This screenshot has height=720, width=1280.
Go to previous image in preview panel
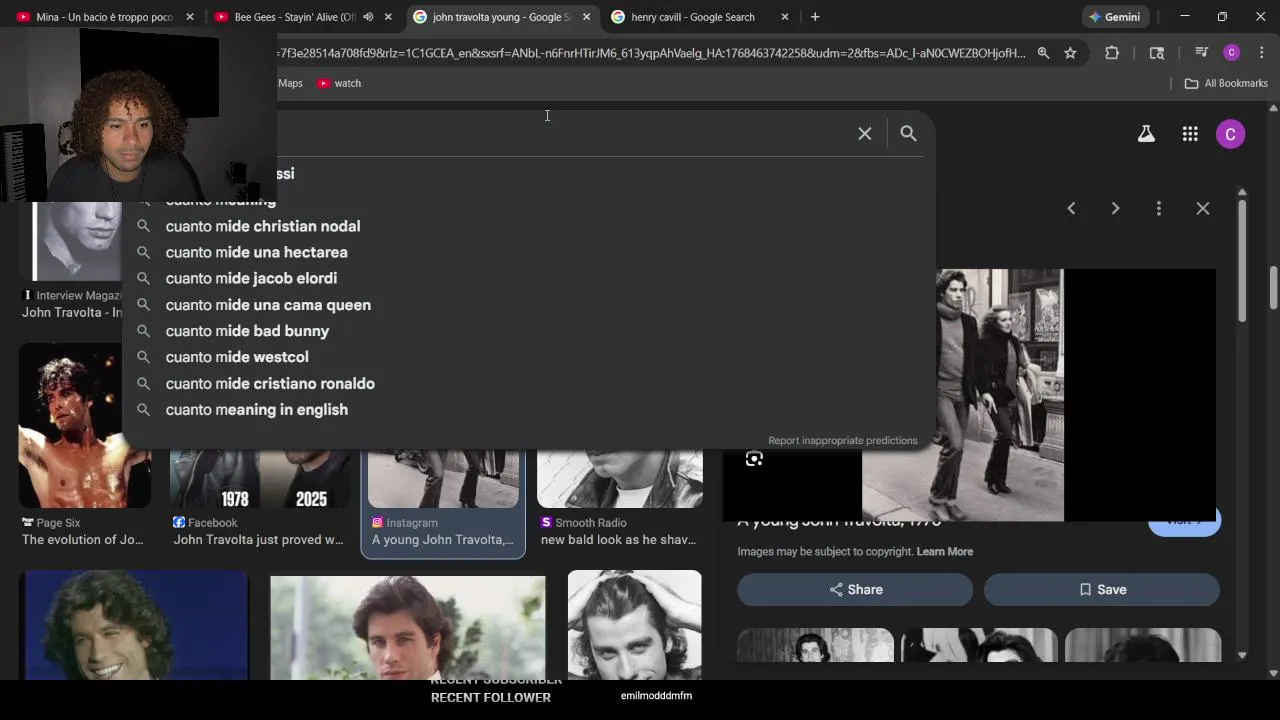1071,208
